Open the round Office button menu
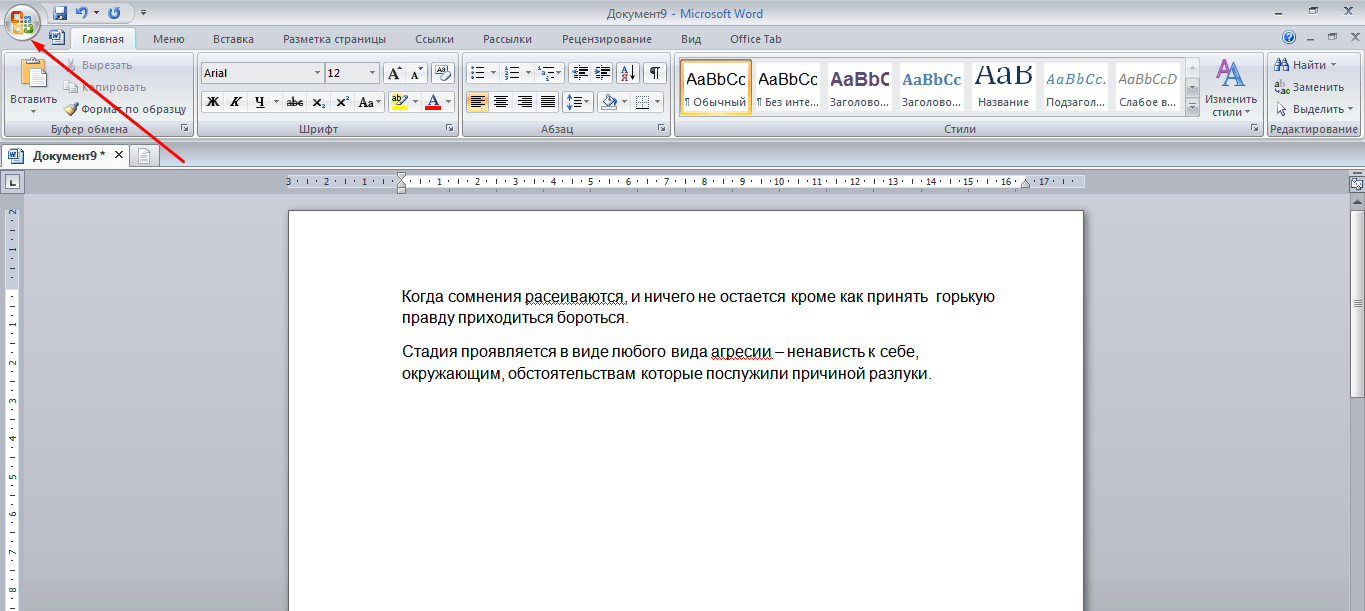This screenshot has width=1365, height=611. tap(22, 22)
